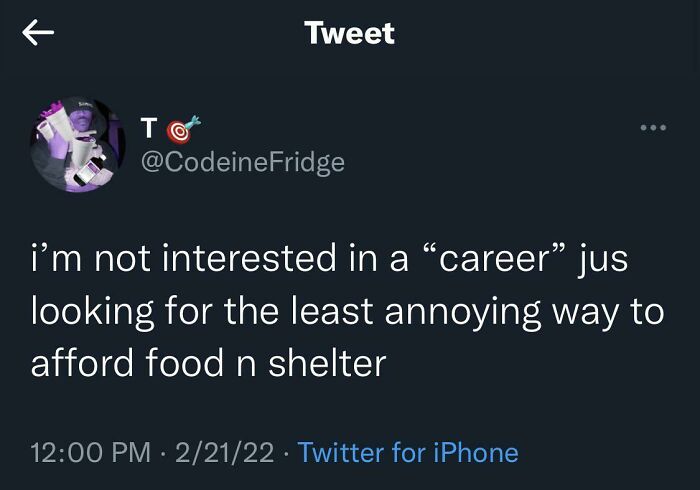Go back using the left arrow
Viewport: 700px width, 490px height.
[37, 33]
